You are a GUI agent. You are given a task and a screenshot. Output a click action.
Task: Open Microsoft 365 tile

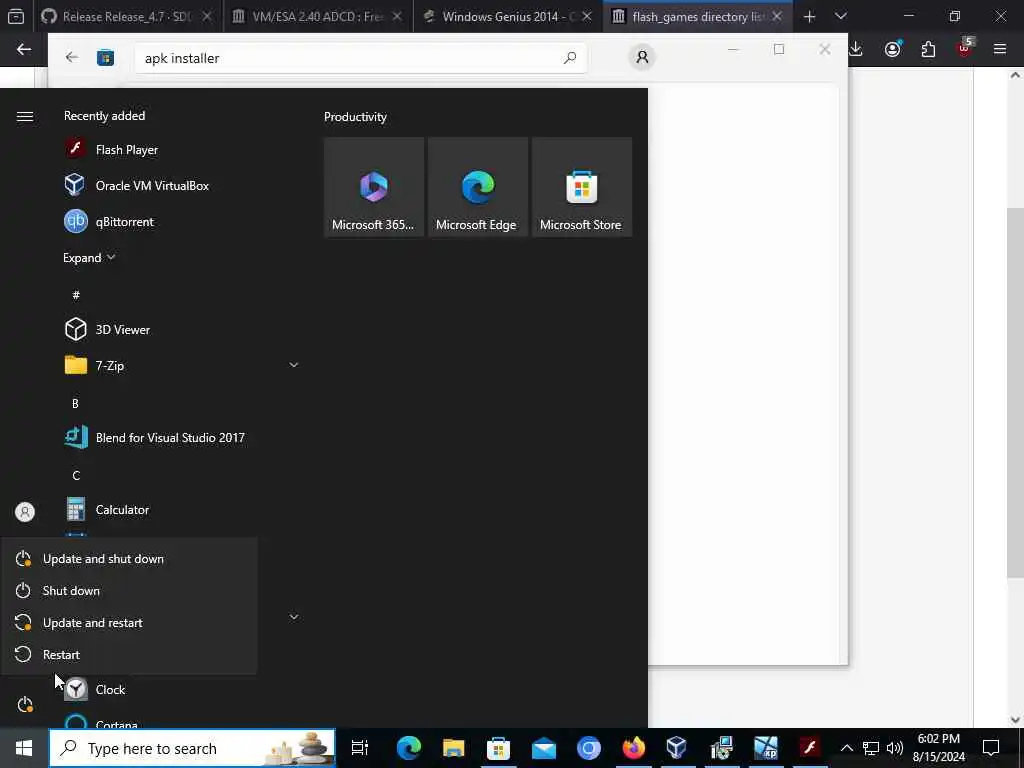tap(374, 187)
